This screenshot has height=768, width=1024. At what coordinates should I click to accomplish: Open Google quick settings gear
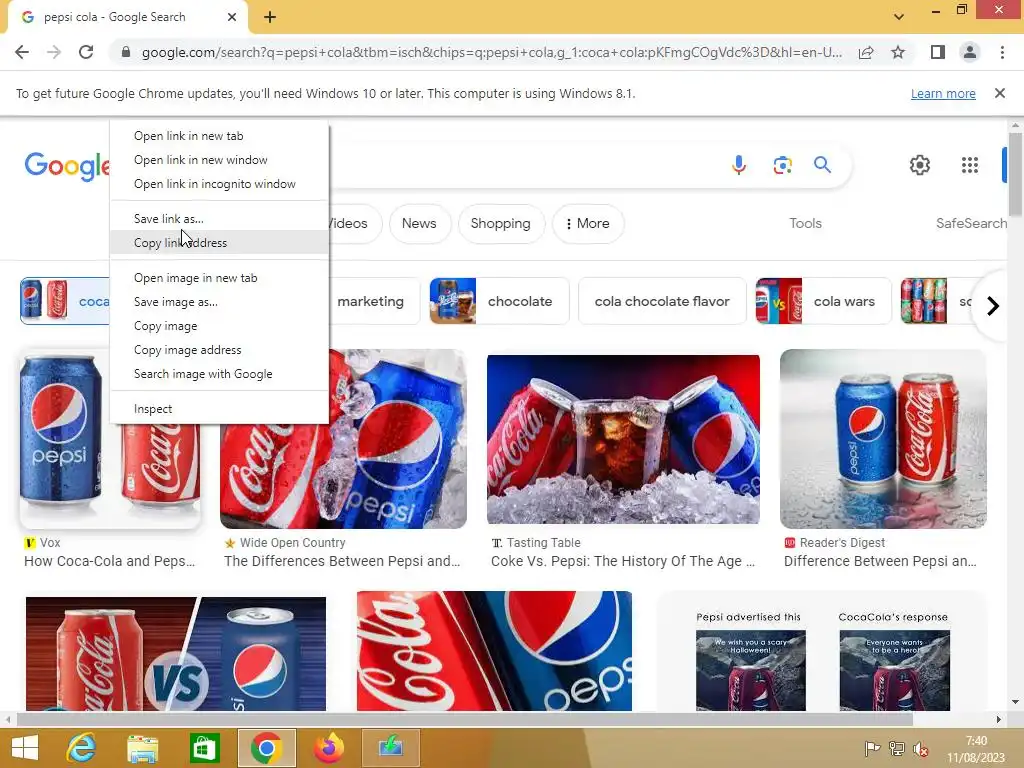[920, 165]
